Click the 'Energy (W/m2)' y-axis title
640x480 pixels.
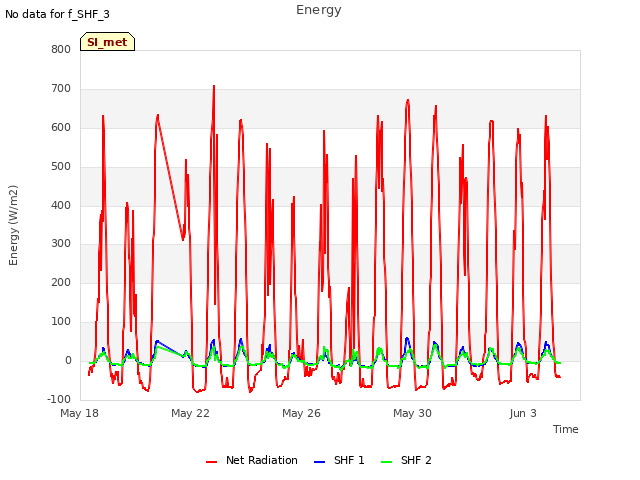click(13, 225)
